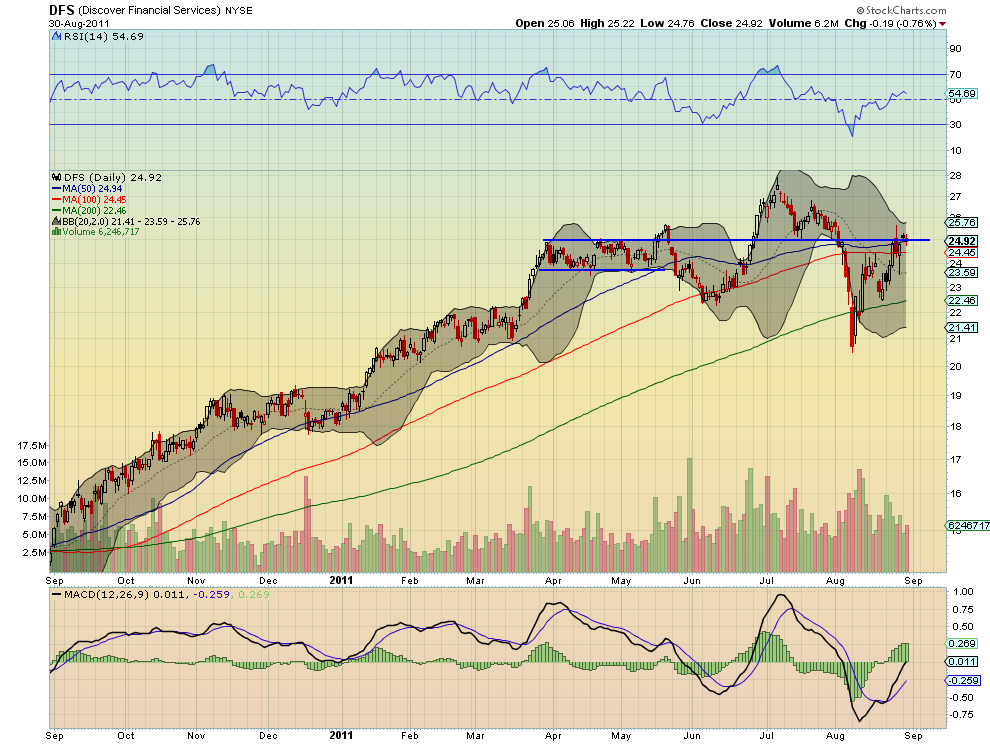Click the 10.0M volume scale label
This screenshot has width=990, height=744.
click(32, 498)
